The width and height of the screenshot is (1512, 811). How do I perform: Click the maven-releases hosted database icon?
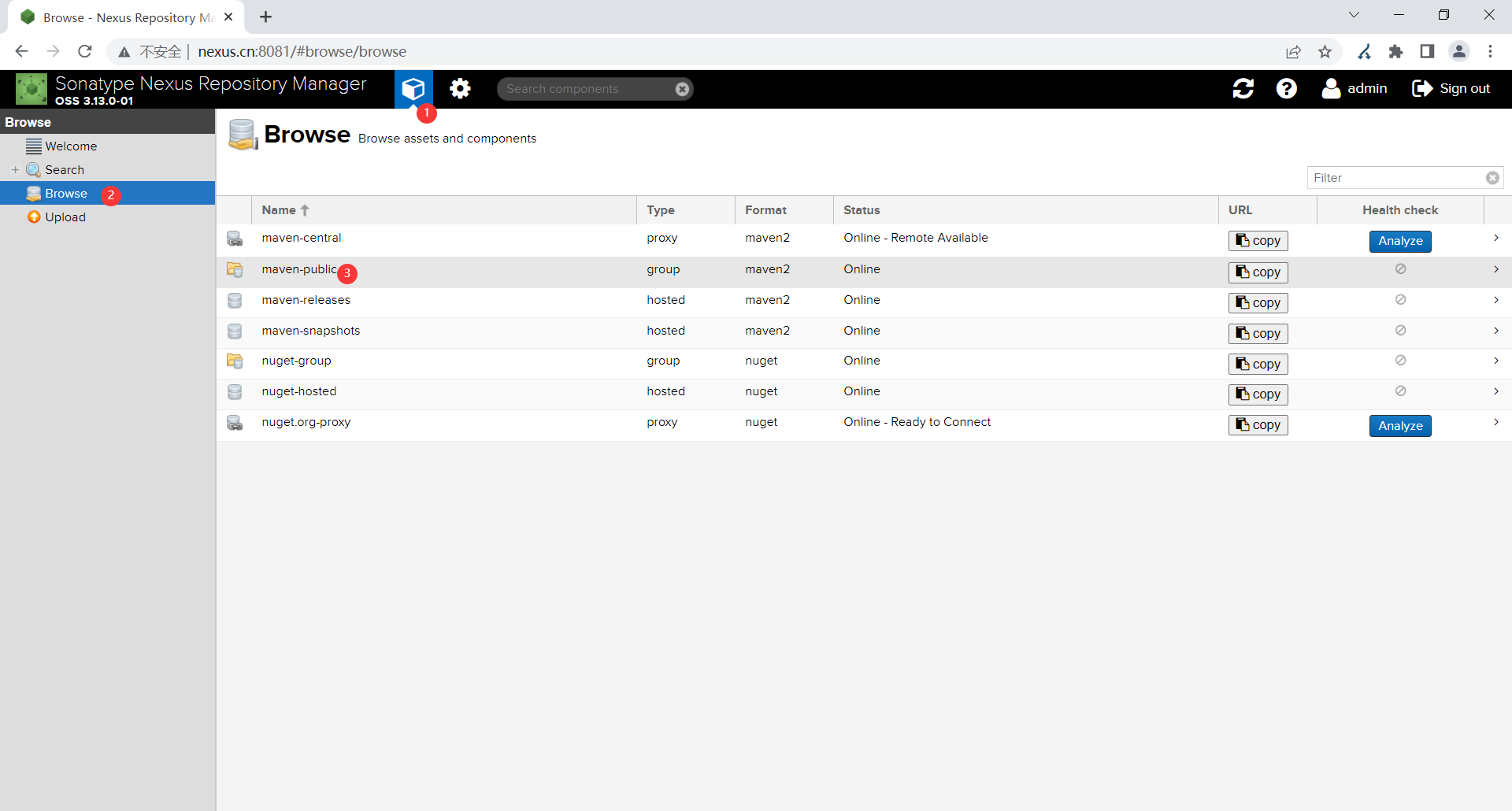point(235,301)
